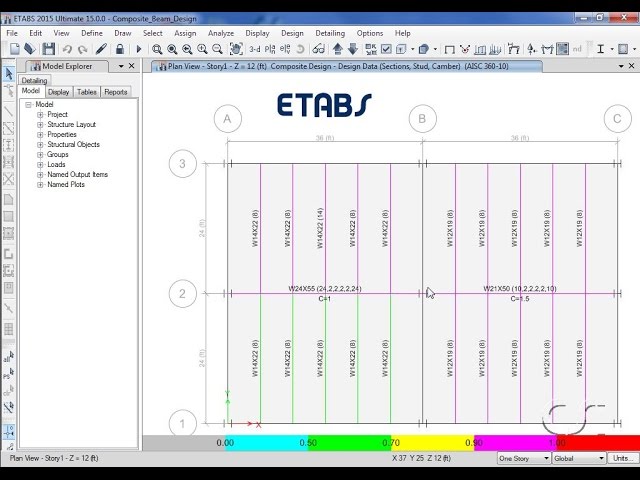Toggle the highlighted snap-to-points icon at the sidebar's bottom
Viewport: 640px width, 480px height.
pos(9,431)
